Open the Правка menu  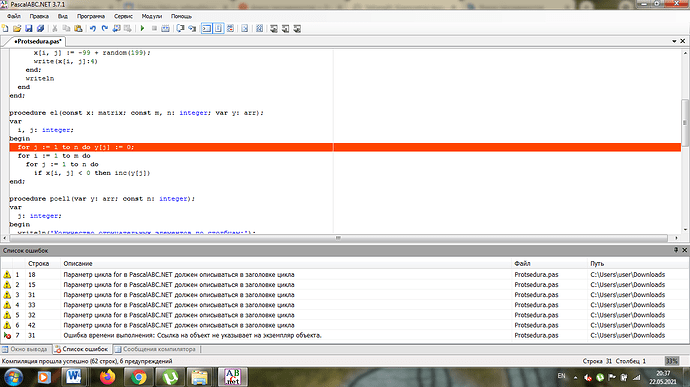(39, 16)
